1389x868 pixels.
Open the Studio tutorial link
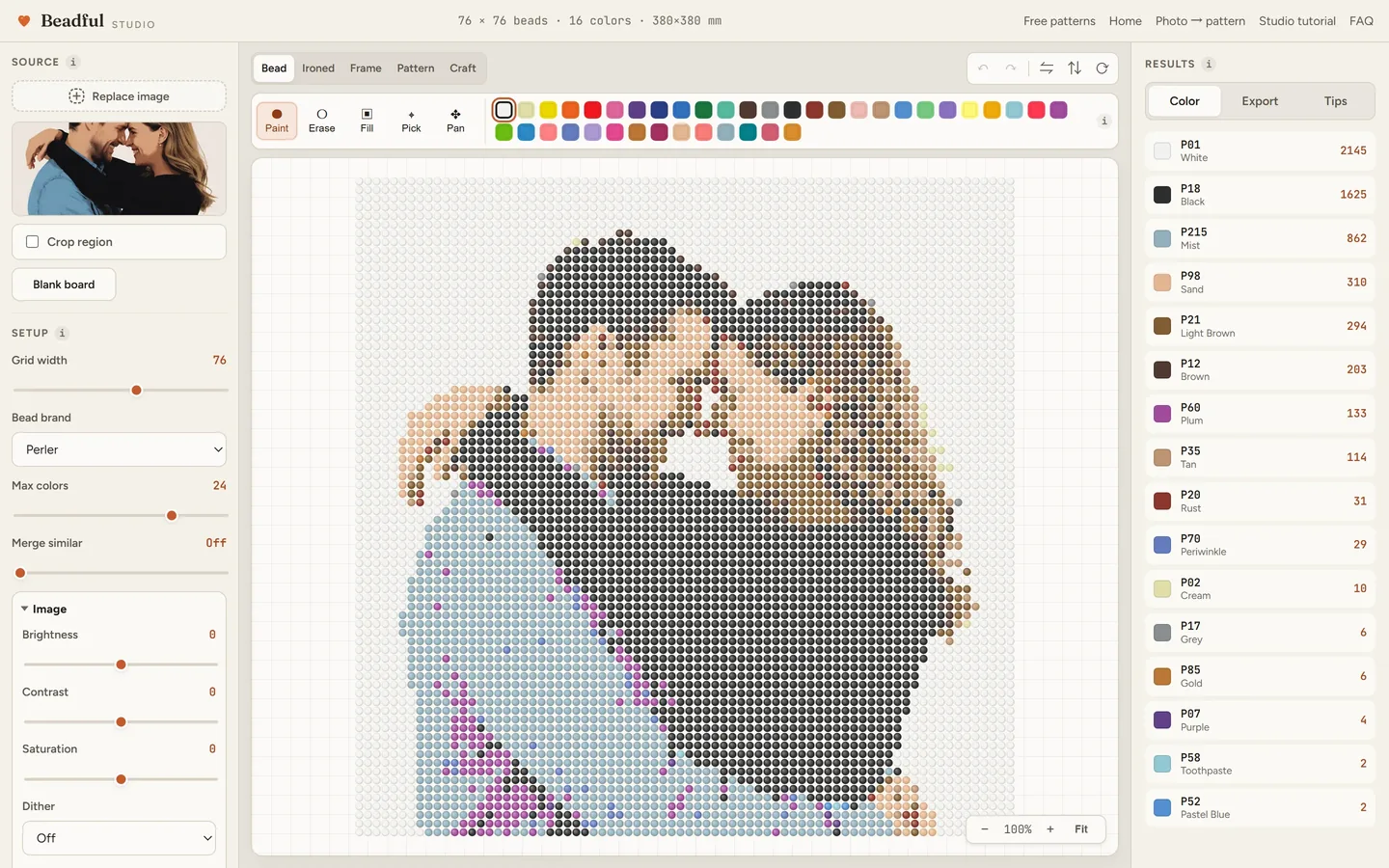coord(1296,21)
